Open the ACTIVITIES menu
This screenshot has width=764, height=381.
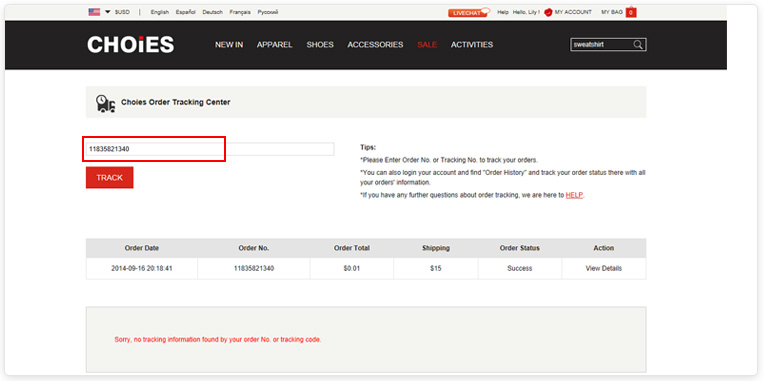(x=472, y=44)
